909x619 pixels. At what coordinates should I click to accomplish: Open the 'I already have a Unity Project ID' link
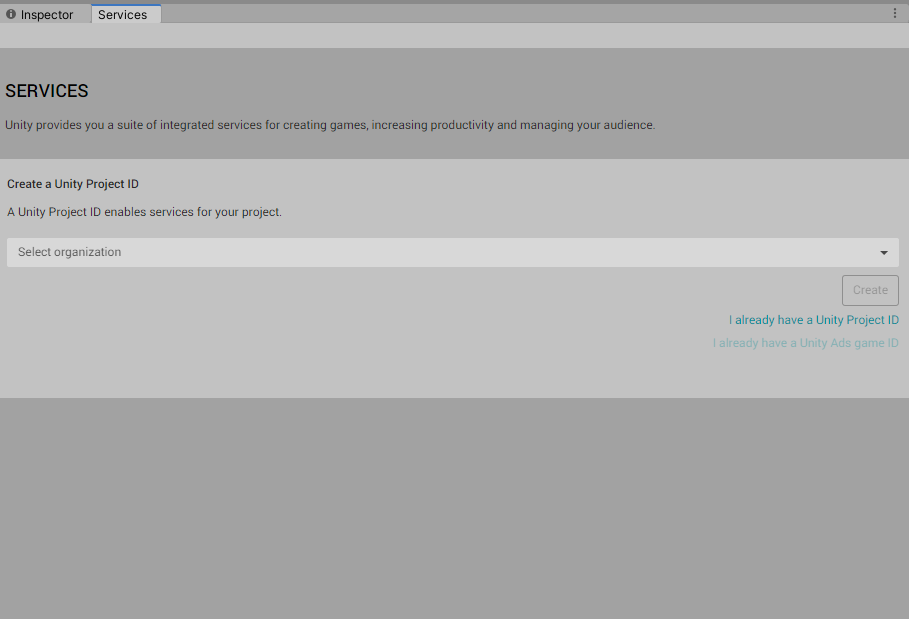click(814, 320)
